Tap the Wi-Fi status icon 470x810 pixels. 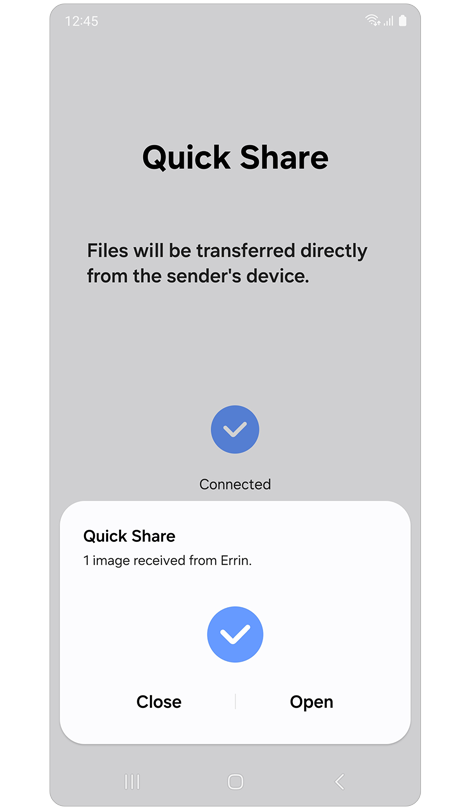point(372,21)
